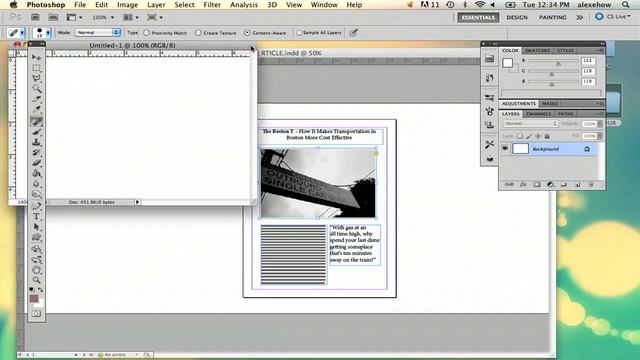Open the layer blend mode dropdown
Screen dimensions: 640x360
pyautogui.click(x=530, y=123)
